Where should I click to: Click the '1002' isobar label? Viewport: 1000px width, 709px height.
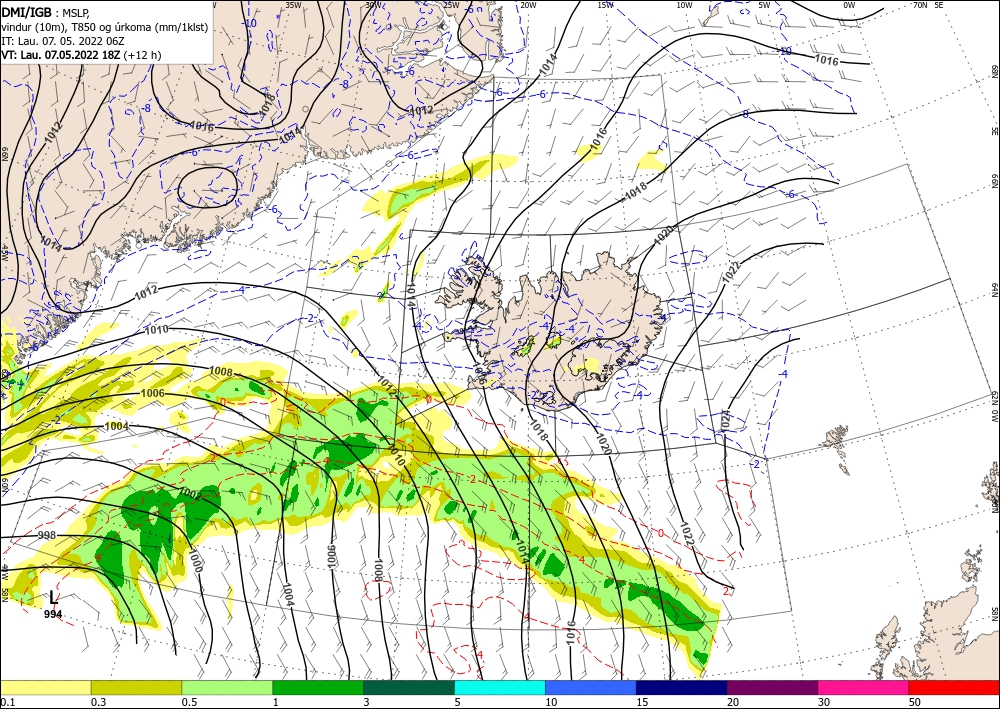pyautogui.click(x=190, y=494)
